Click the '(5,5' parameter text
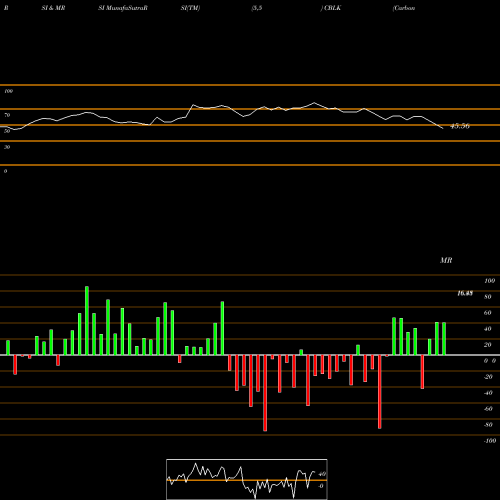Image resolution: width=500 pixels, height=500 pixels. coord(257,8)
